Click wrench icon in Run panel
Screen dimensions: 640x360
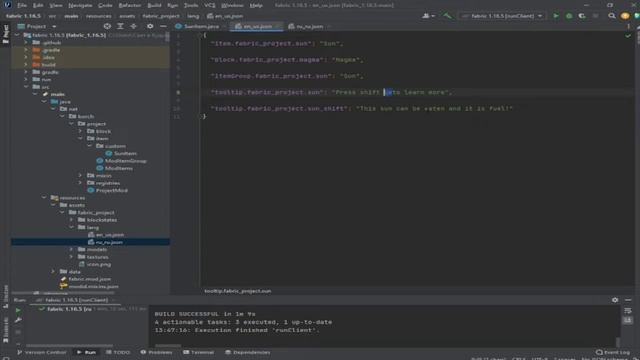(18, 320)
